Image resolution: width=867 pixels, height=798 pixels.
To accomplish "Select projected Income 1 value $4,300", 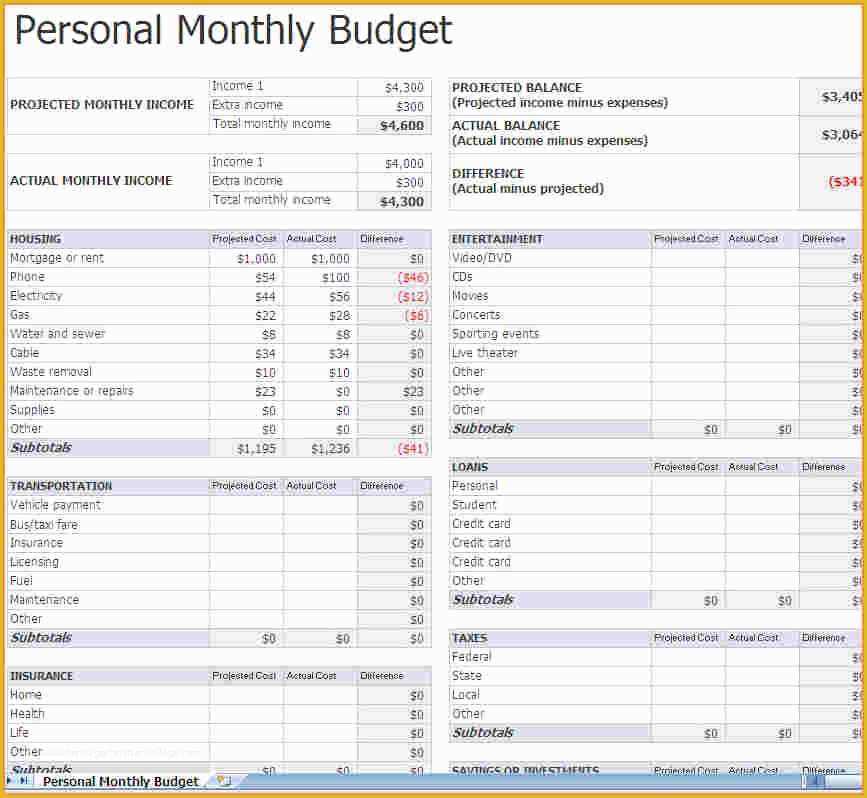I will [395, 87].
